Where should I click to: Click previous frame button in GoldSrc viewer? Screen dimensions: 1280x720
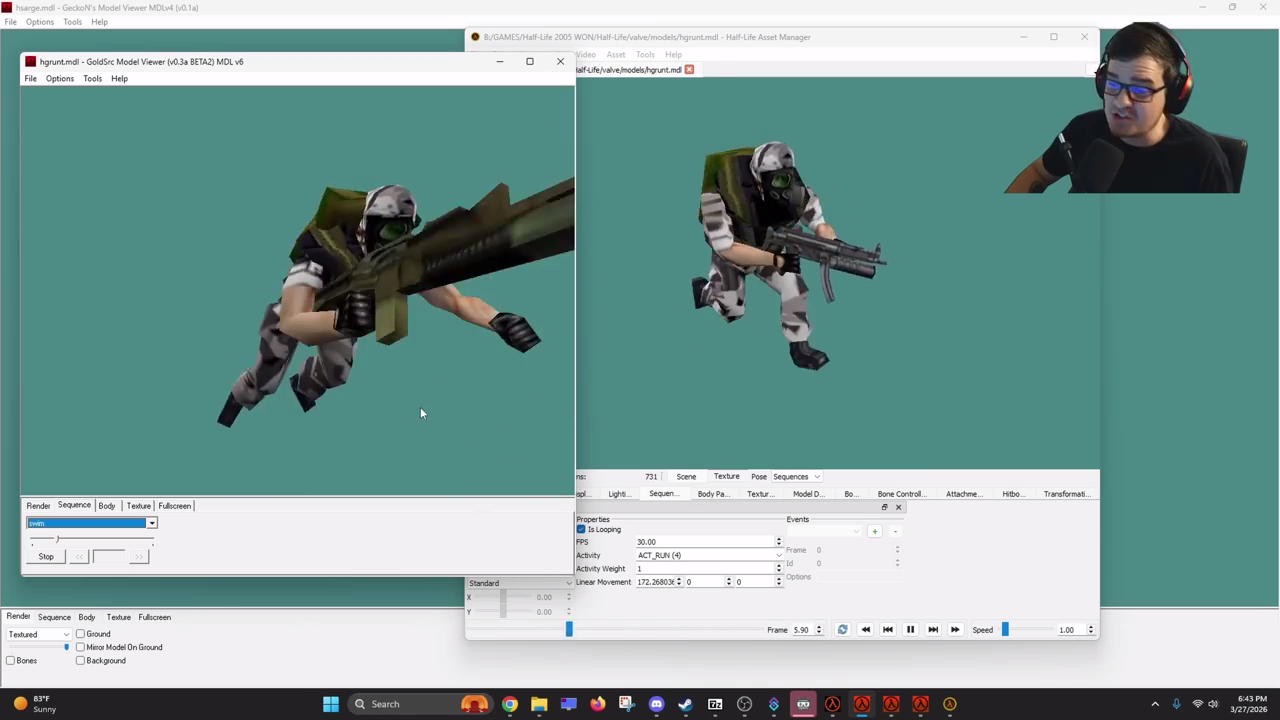pos(79,557)
